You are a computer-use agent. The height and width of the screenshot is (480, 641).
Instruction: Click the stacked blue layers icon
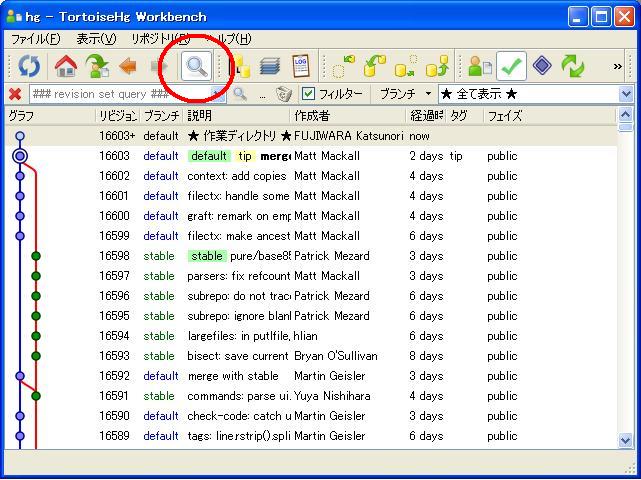[270, 66]
